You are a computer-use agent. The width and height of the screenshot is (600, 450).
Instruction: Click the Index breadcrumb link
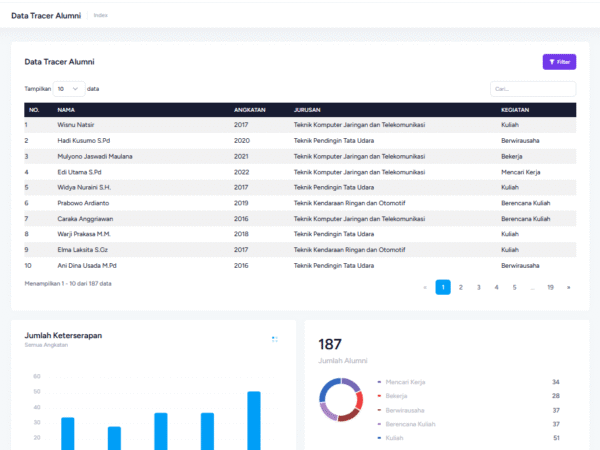(101, 15)
